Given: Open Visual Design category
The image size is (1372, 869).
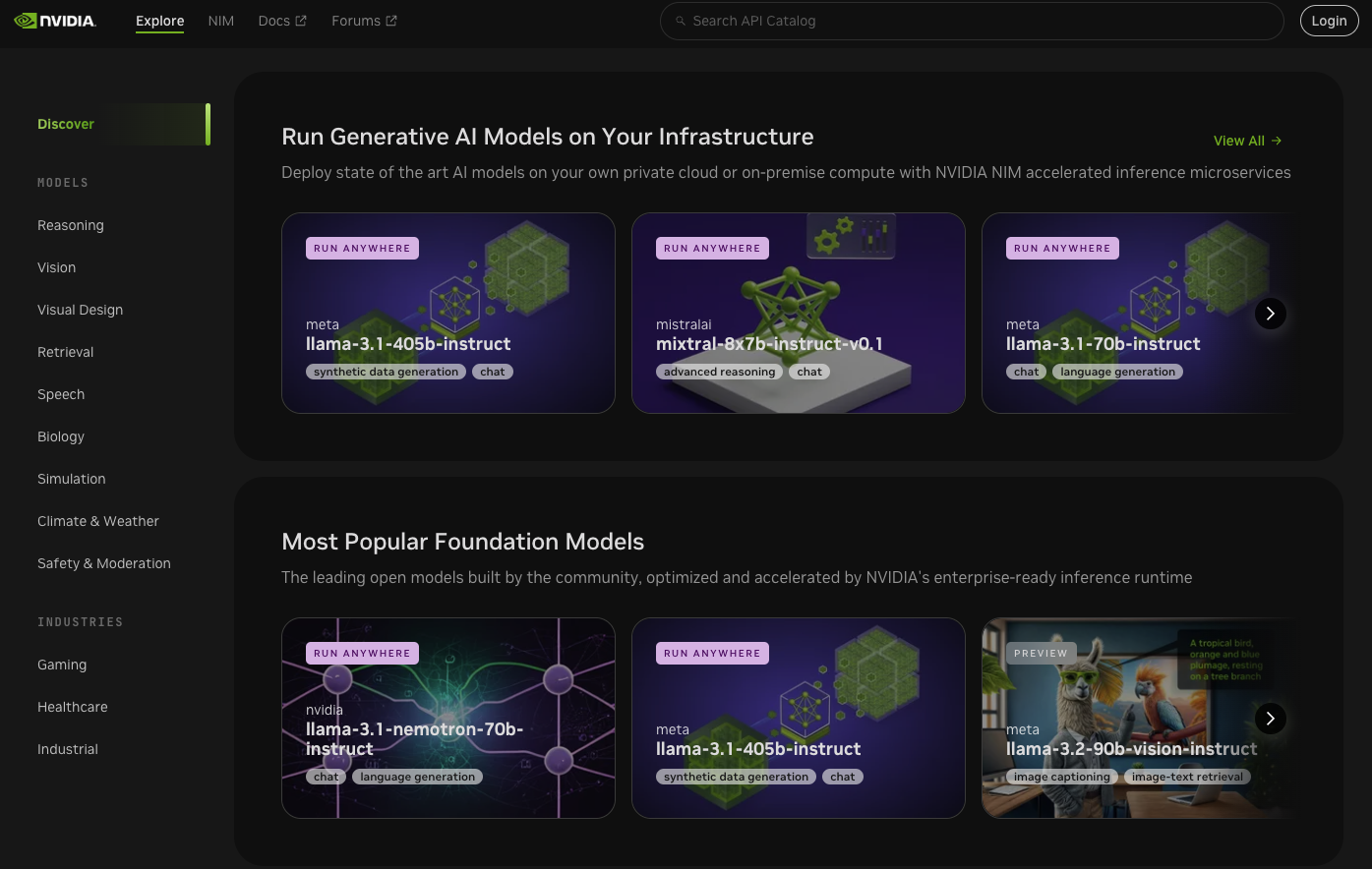Looking at the screenshot, I should pyautogui.click(x=81, y=310).
